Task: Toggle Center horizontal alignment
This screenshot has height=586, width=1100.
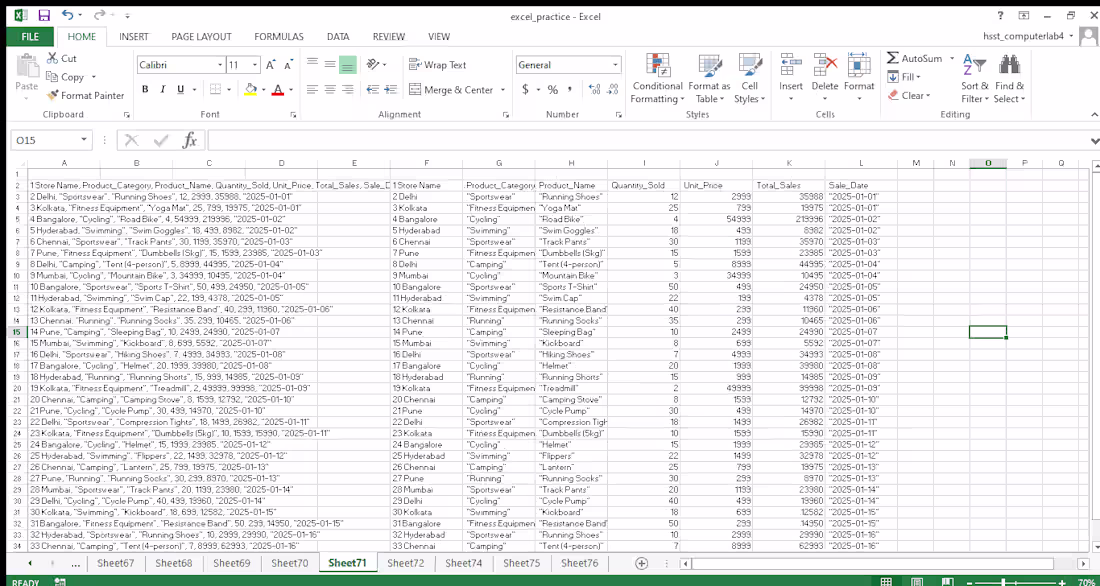Action: tap(330, 89)
